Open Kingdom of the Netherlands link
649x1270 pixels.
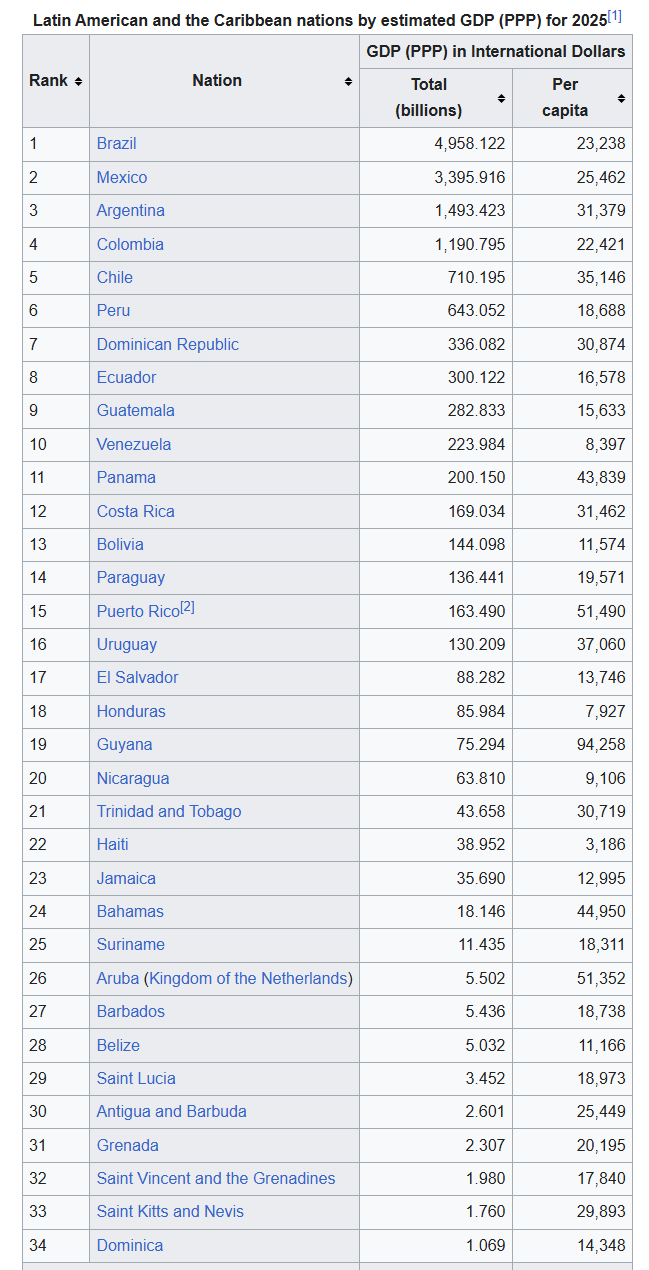pyautogui.click(x=248, y=978)
